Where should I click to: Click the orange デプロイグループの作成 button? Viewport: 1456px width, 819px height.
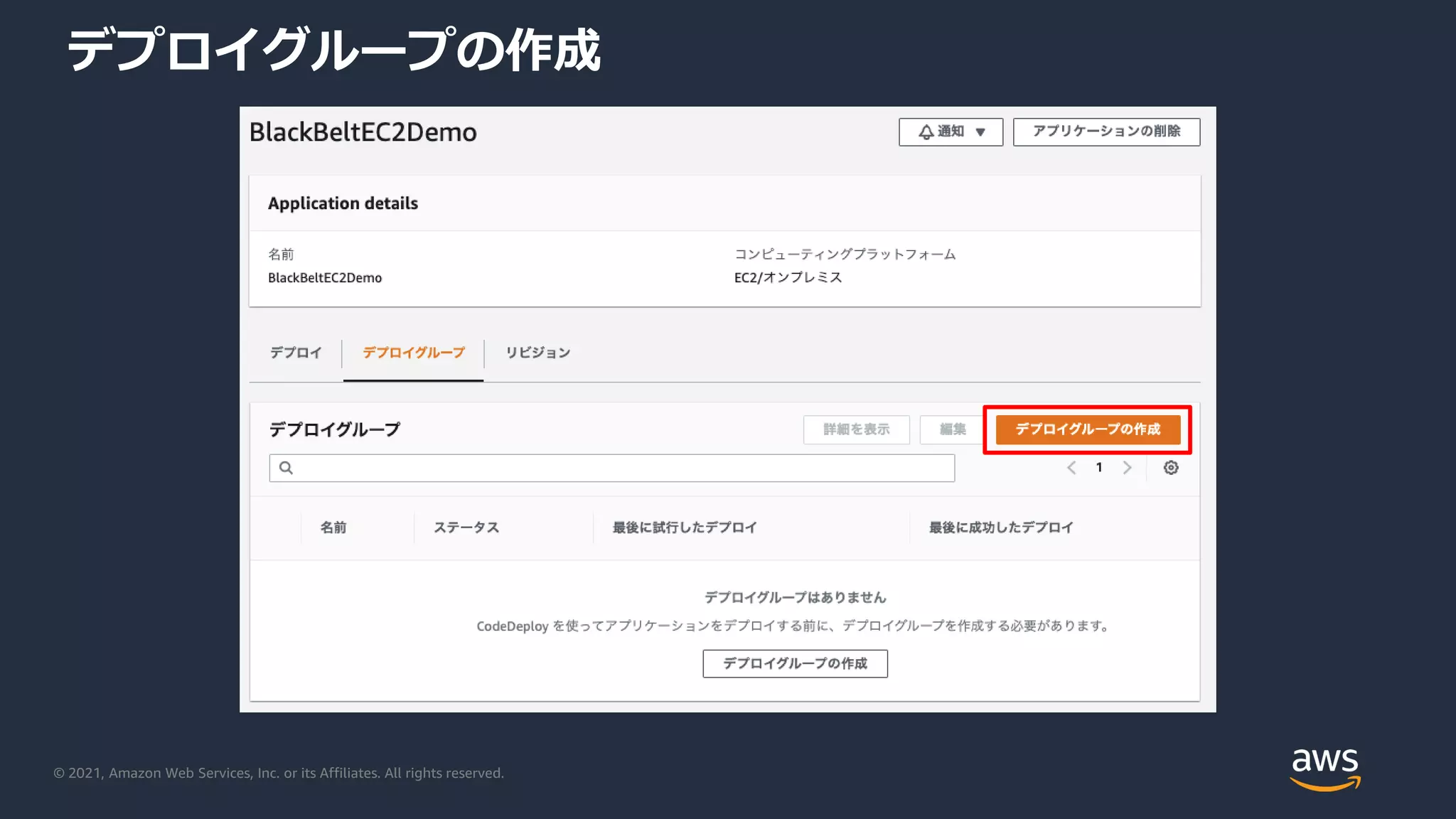point(1088,429)
